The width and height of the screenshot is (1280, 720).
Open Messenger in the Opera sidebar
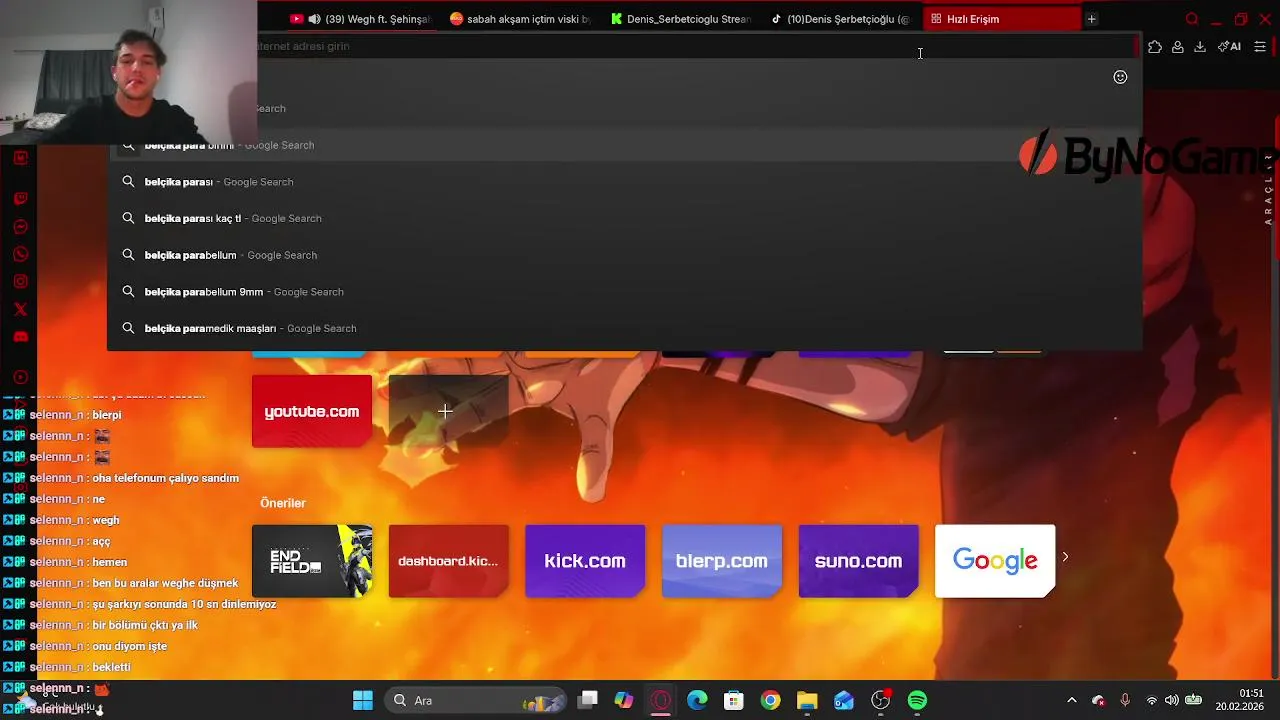tap(20, 227)
